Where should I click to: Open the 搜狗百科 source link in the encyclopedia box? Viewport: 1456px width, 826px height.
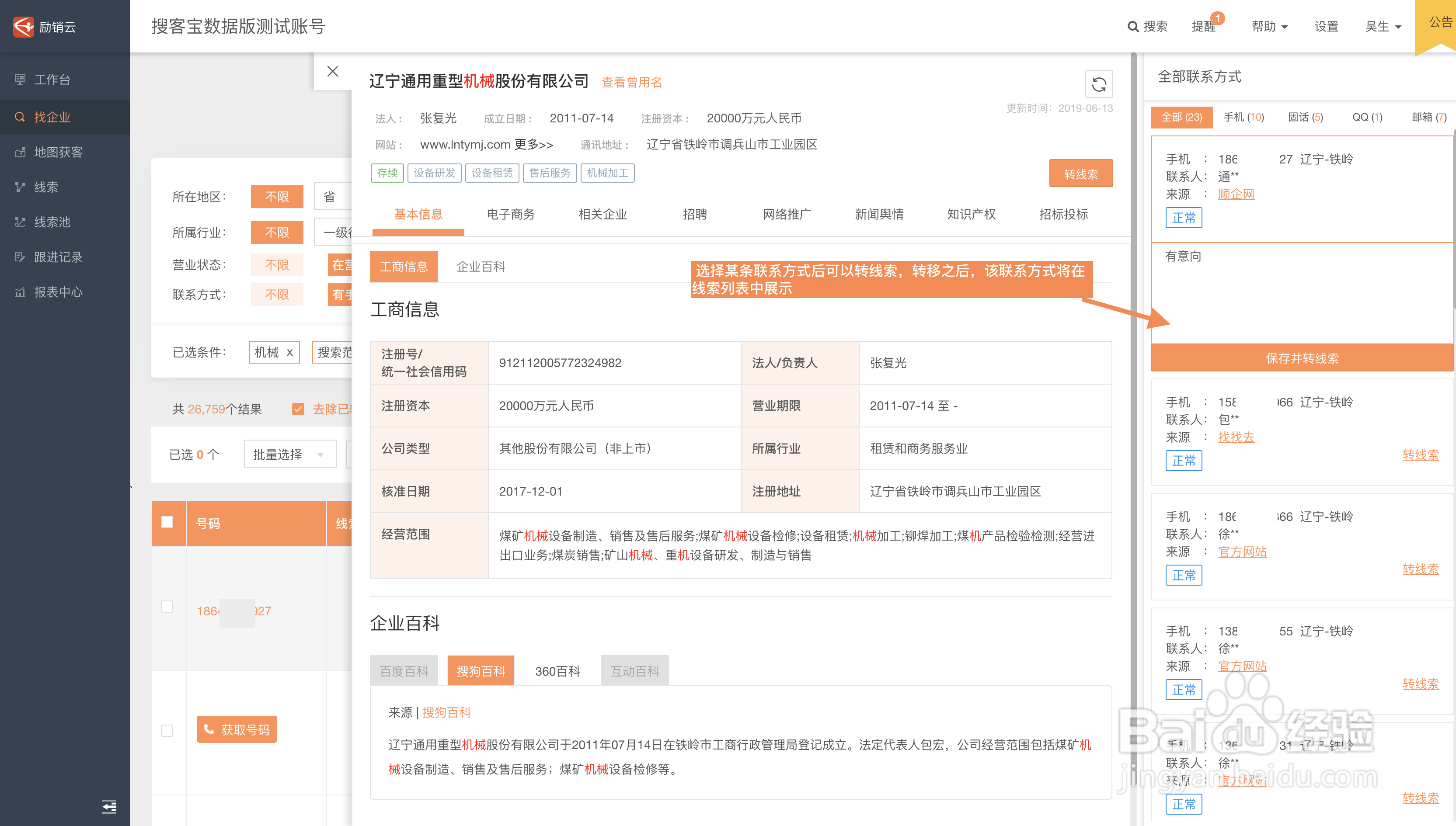point(446,712)
